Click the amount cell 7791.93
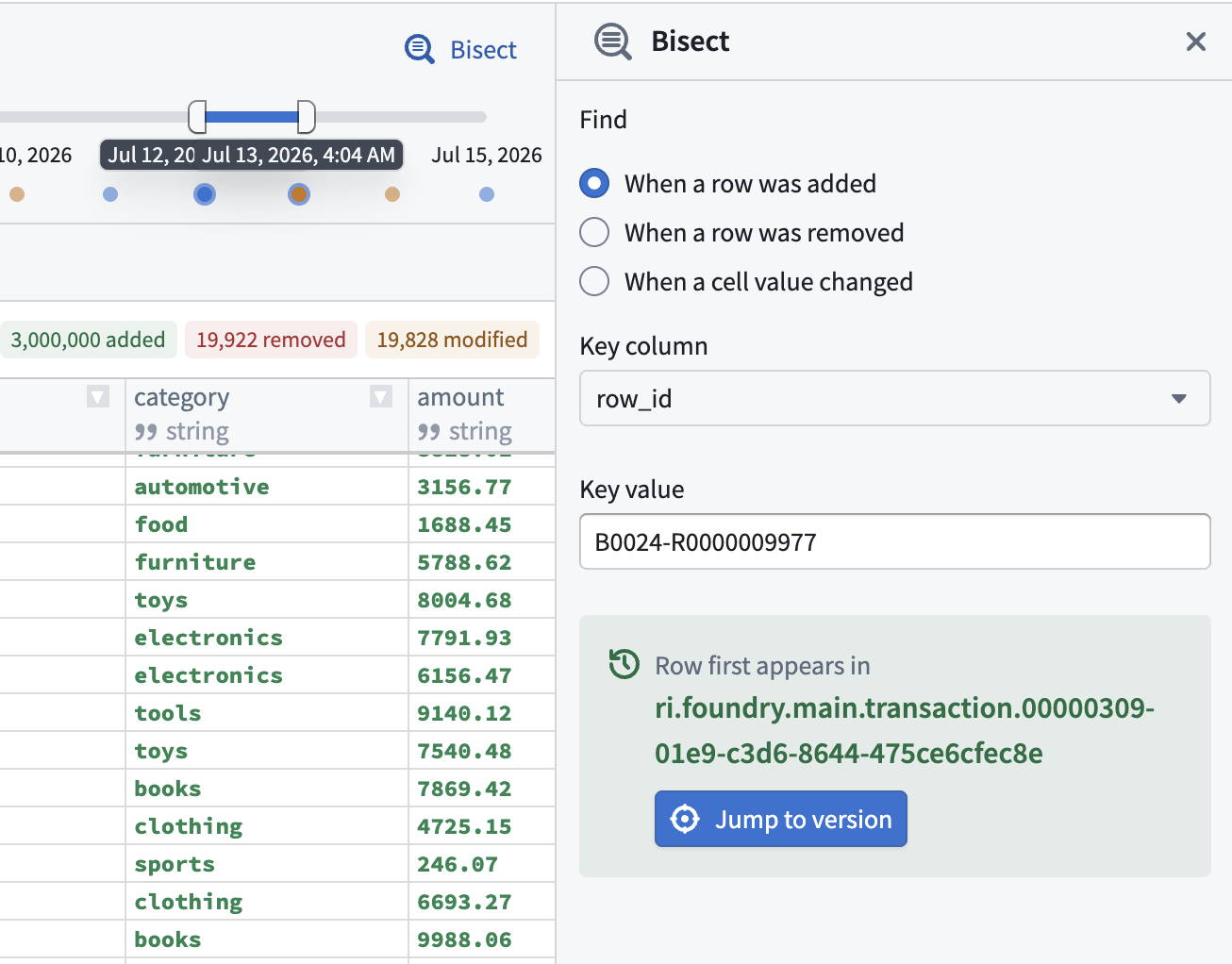Viewport: 1232px width, 964px height. 482,638
